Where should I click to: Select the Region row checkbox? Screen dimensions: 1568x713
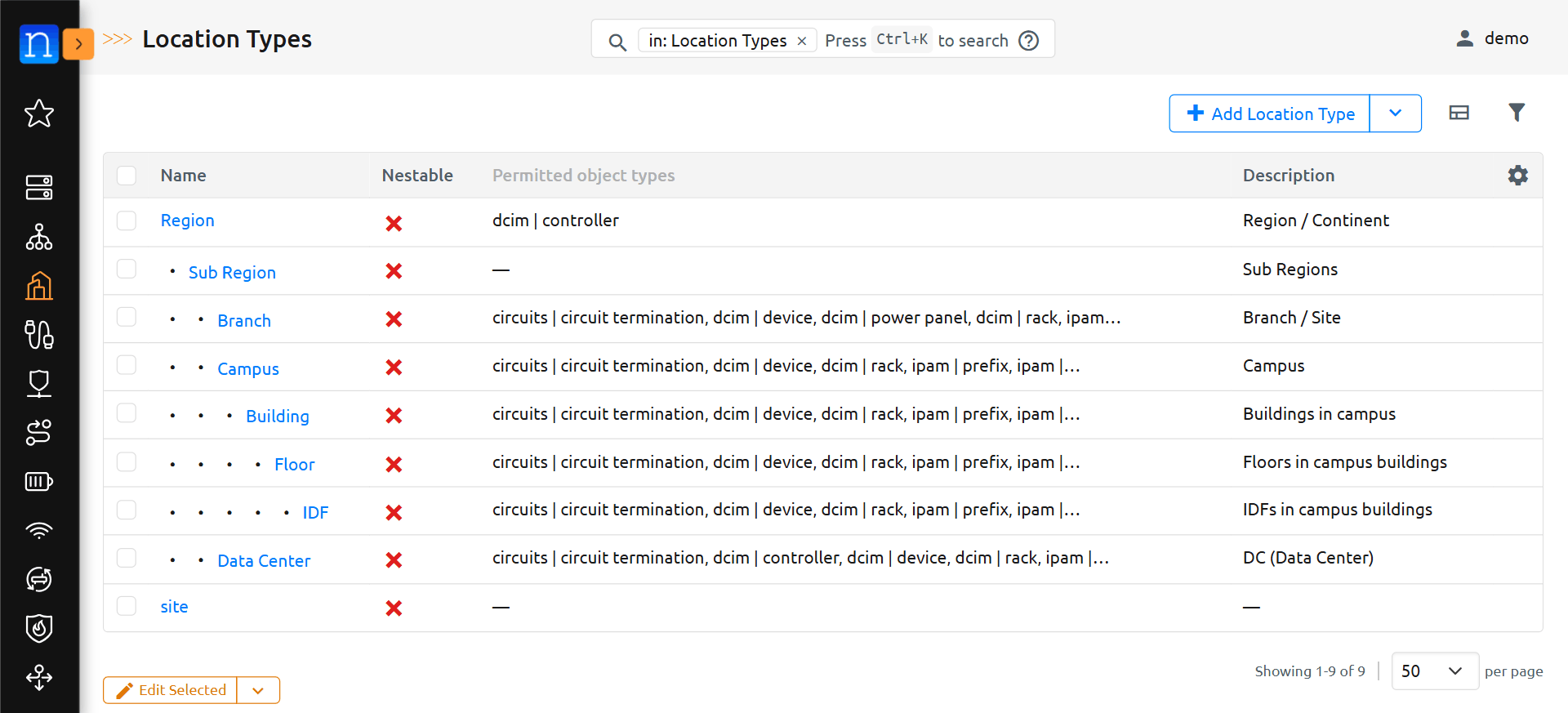127,221
